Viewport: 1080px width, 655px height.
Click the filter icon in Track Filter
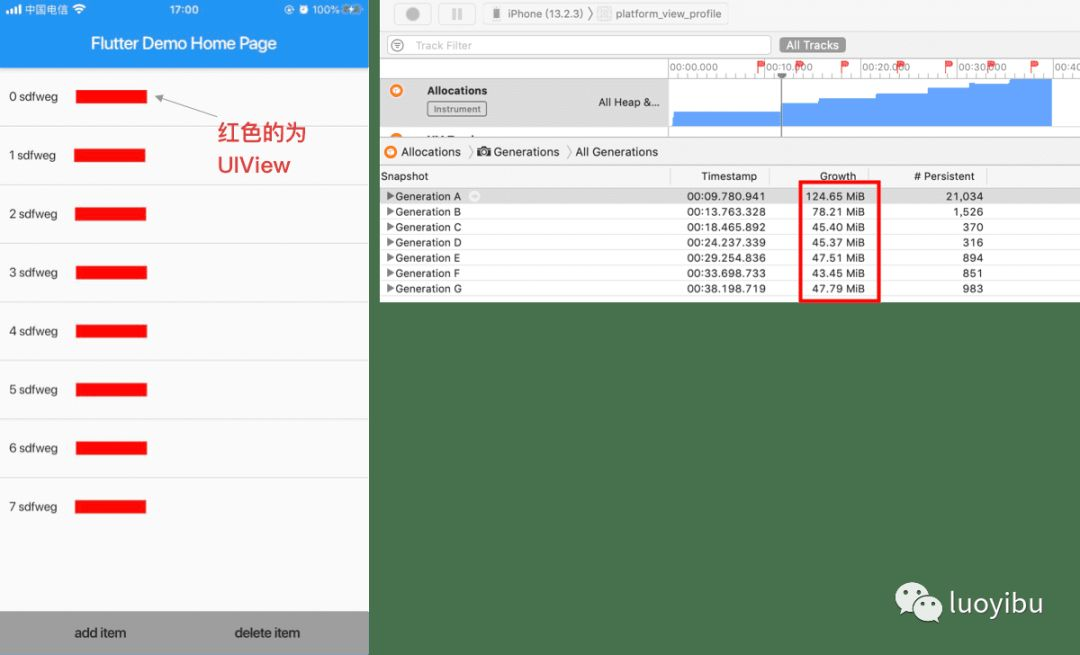point(397,45)
